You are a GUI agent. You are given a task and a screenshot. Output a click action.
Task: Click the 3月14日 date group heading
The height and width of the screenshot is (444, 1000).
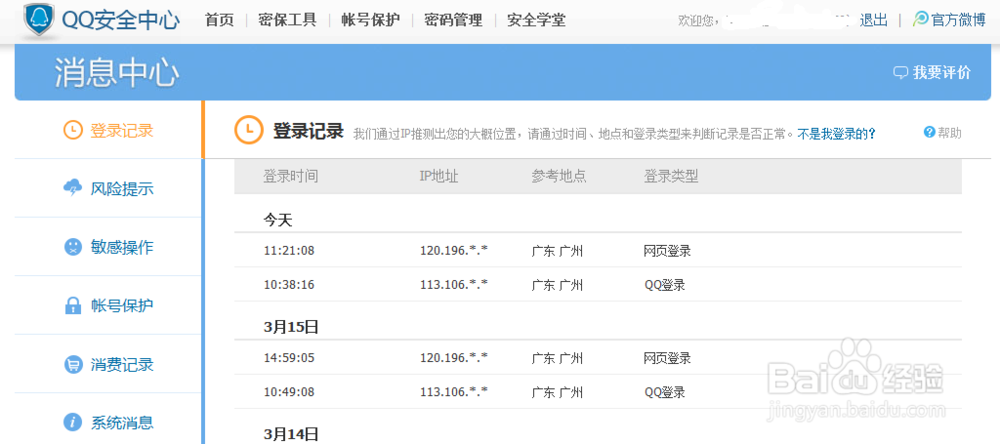(291, 434)
